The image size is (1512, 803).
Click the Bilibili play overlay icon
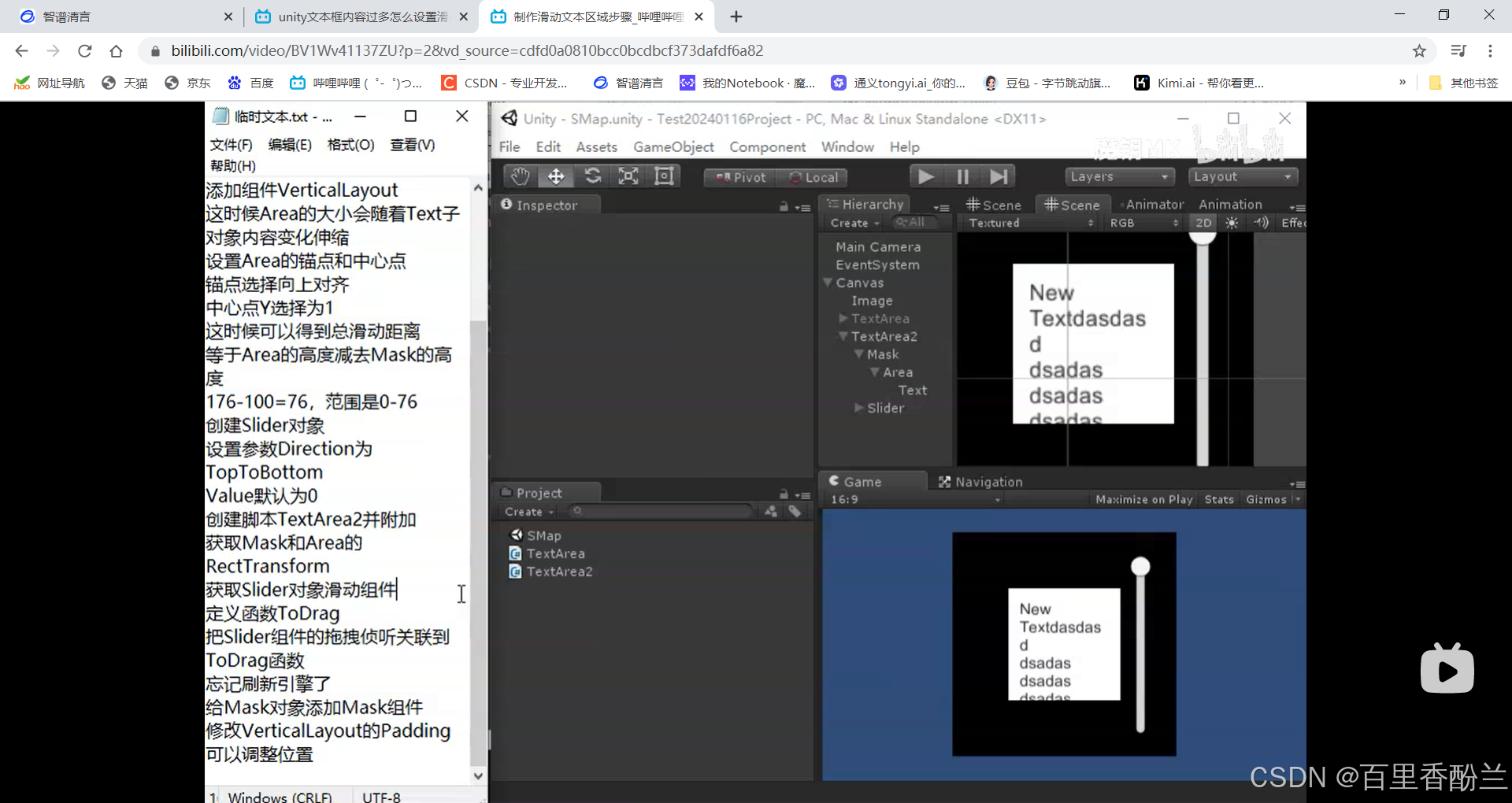(x=1447, y=669)
